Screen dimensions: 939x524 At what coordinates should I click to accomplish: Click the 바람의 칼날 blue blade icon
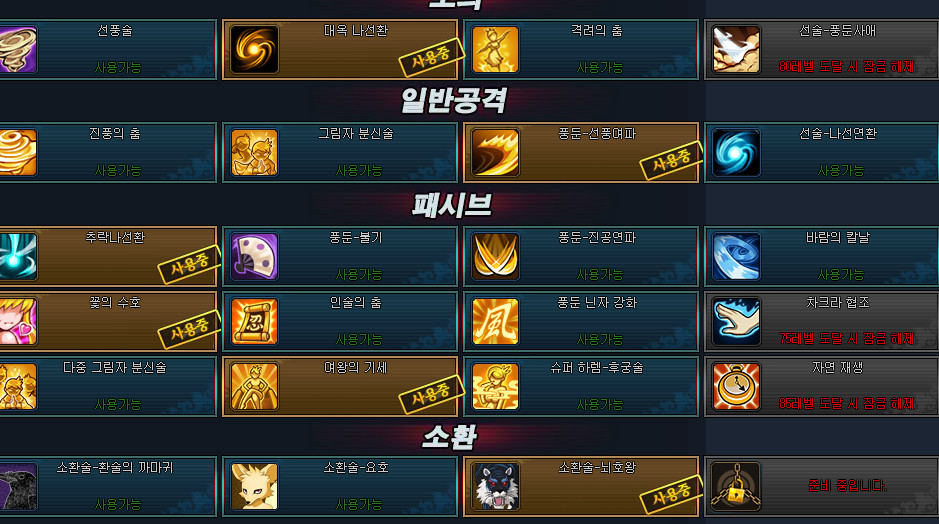pos(737,256)
